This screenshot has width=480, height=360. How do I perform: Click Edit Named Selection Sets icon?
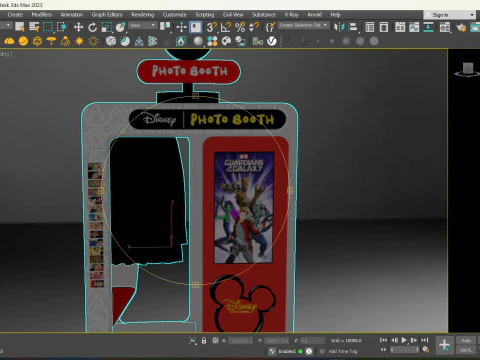pos(270,27)
